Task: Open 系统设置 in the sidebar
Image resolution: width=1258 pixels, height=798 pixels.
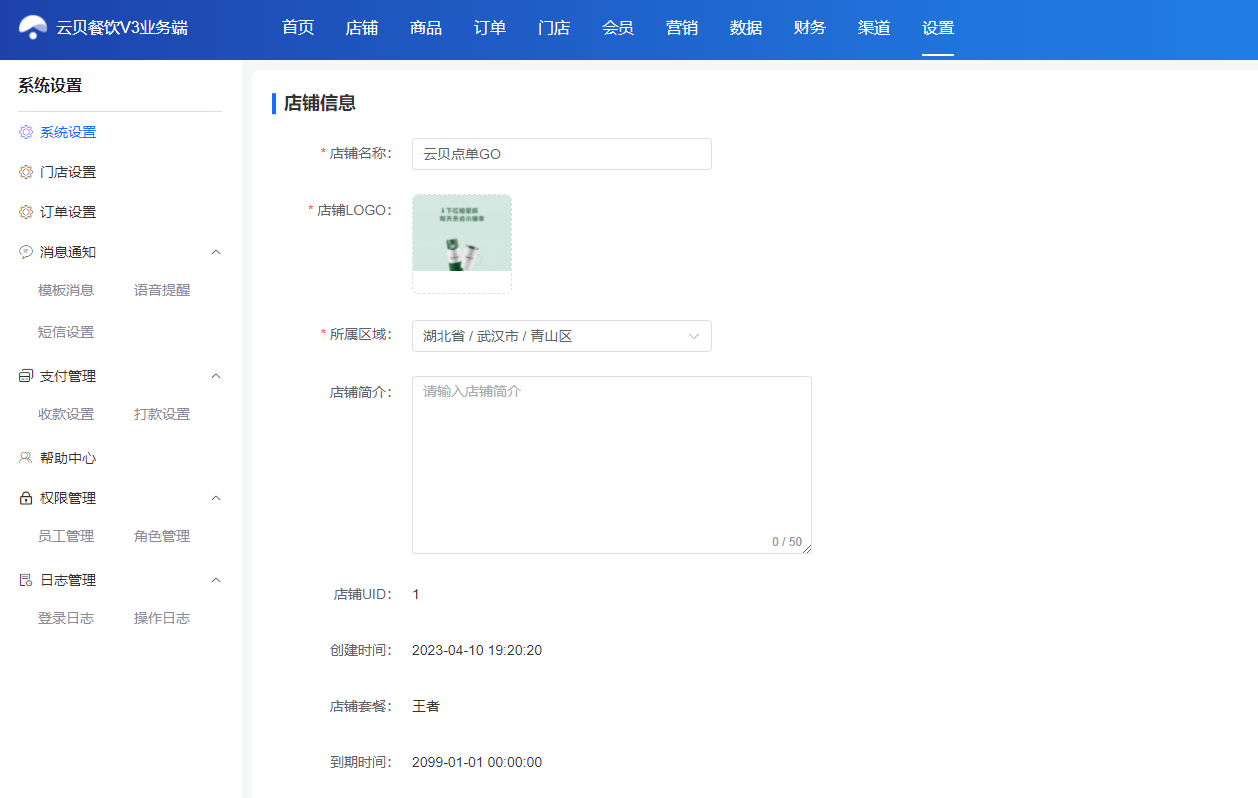Action: [68, 132]
